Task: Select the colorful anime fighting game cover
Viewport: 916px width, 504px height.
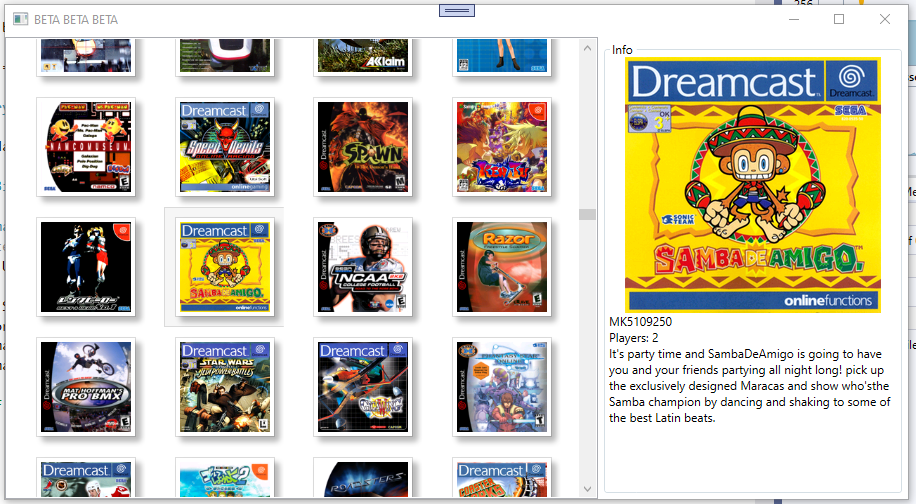Action: pos(502,147)
